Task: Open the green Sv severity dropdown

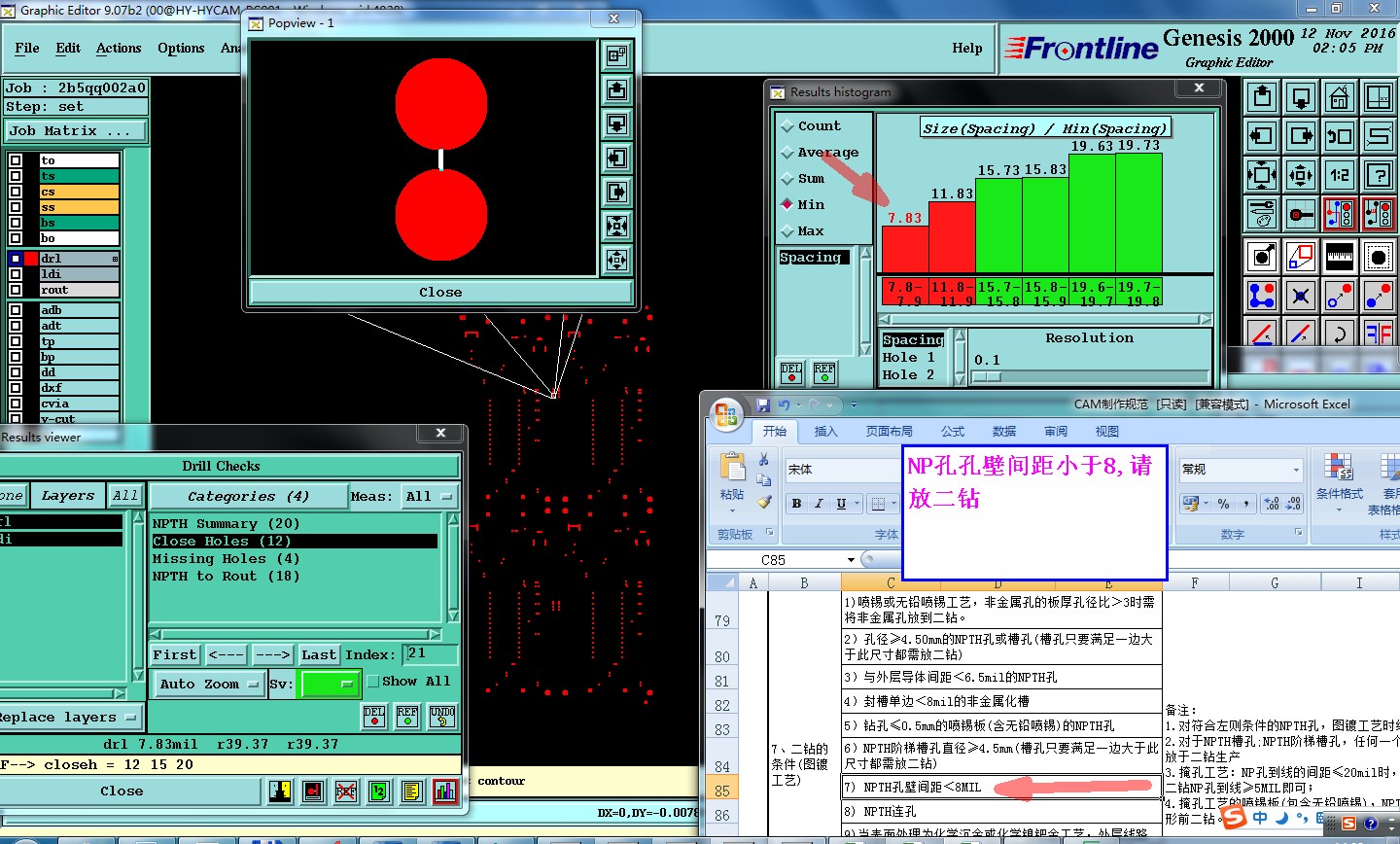Action: [330, 684]
